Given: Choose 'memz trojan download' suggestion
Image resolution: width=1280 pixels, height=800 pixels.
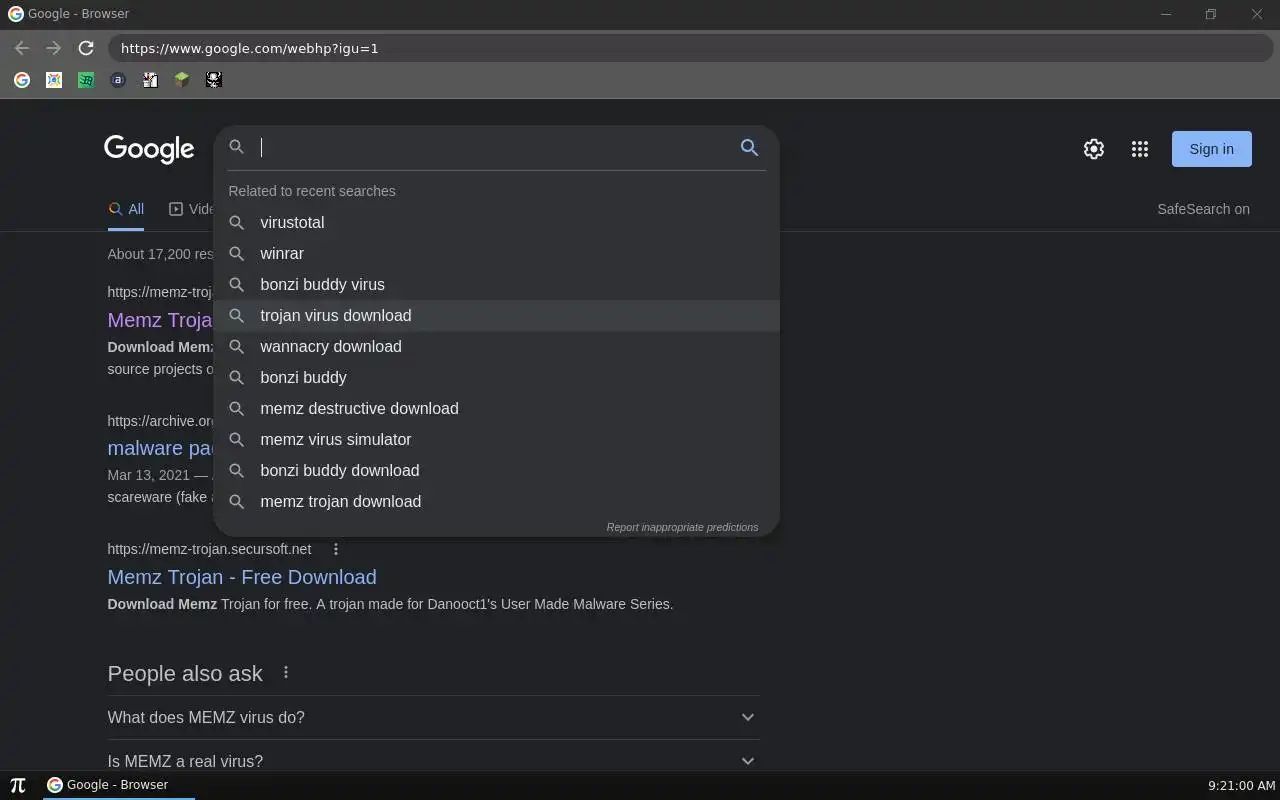Looking at the screenshot, I should (x=496, y=501).
